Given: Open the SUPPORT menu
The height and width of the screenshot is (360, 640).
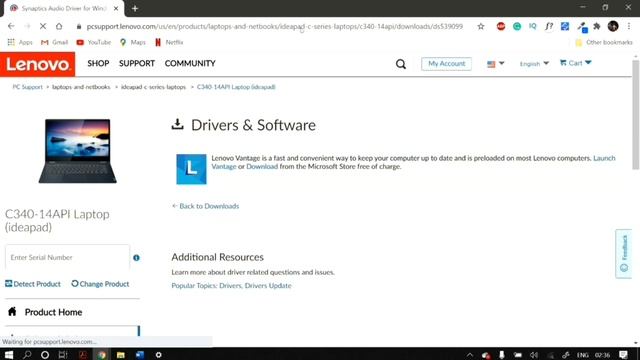Looking at the screenshot, I should click(137, 63).
